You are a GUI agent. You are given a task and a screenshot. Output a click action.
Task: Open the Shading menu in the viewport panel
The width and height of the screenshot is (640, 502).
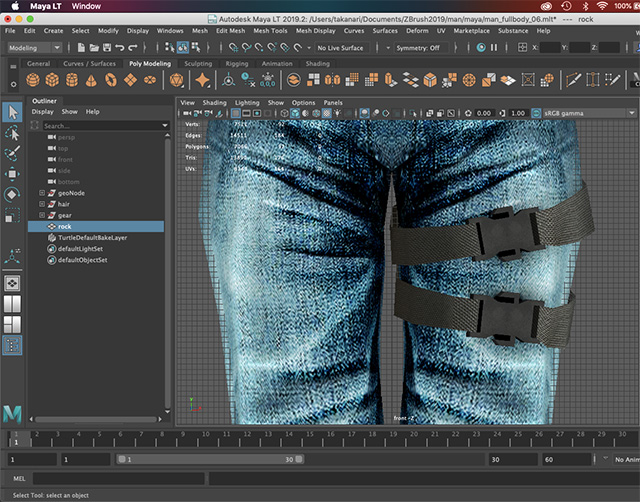pyautogui.click(x=215, y=102)
